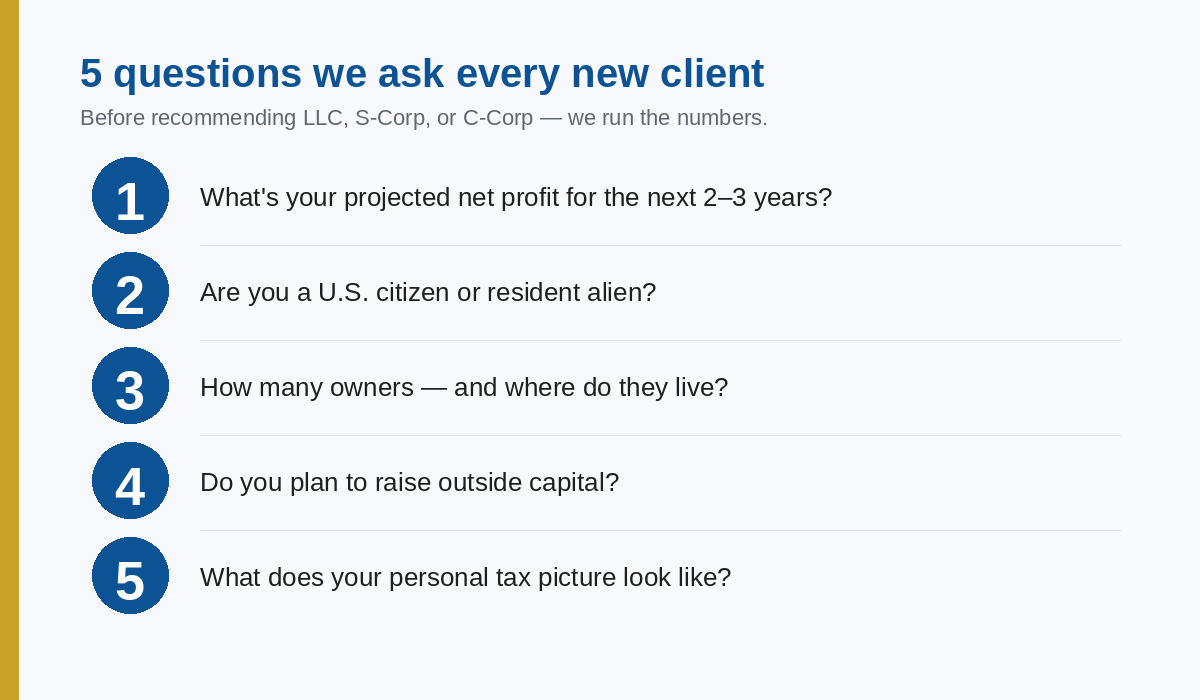Select the number 2 circle badge

click(x=130, y=291)
